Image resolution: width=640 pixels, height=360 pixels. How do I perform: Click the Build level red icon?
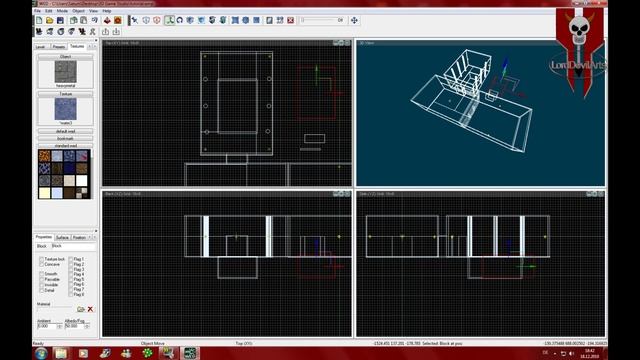coord(107,20)
